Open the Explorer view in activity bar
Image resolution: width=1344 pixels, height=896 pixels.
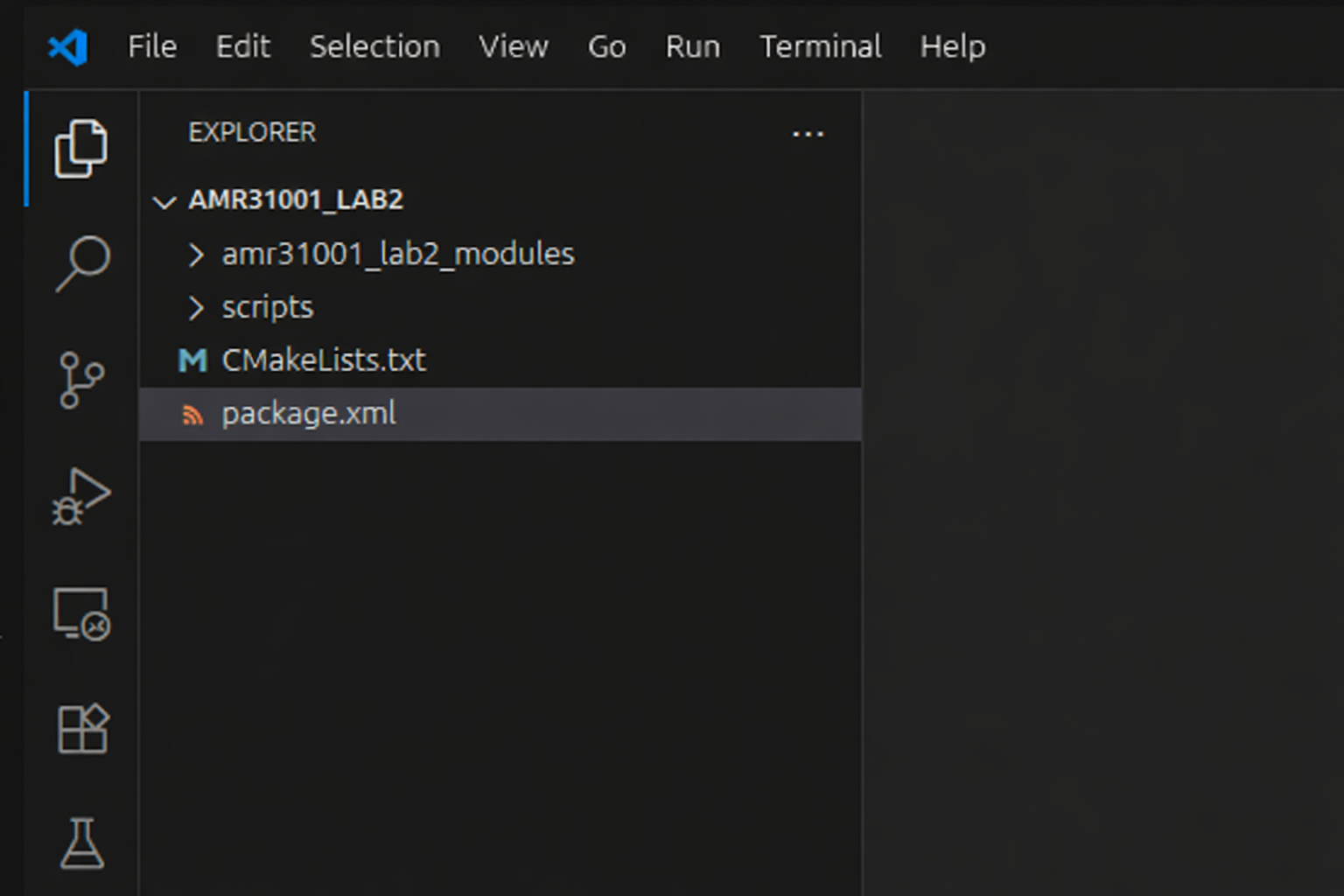(x=81, y=149)
